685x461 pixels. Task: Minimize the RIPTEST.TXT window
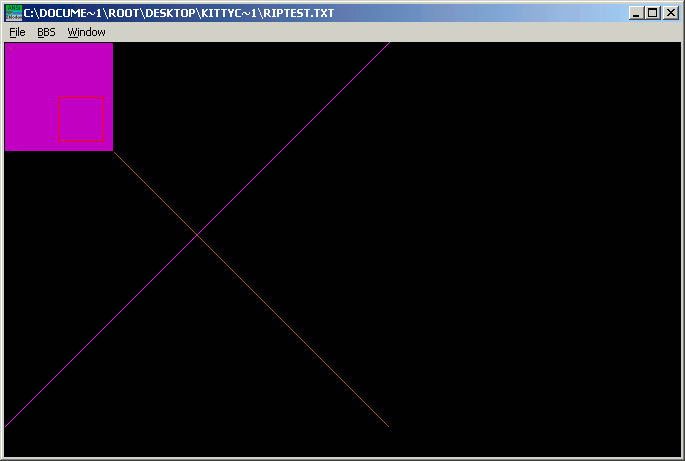636,13
